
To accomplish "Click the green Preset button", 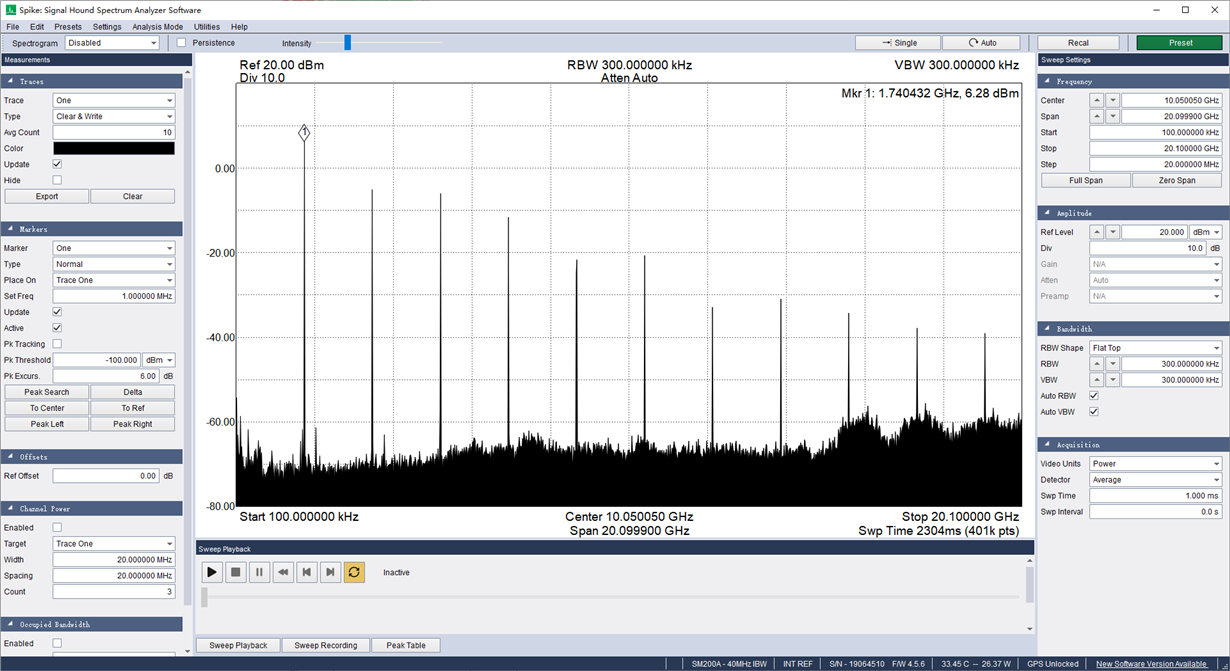I will 1180,43.
